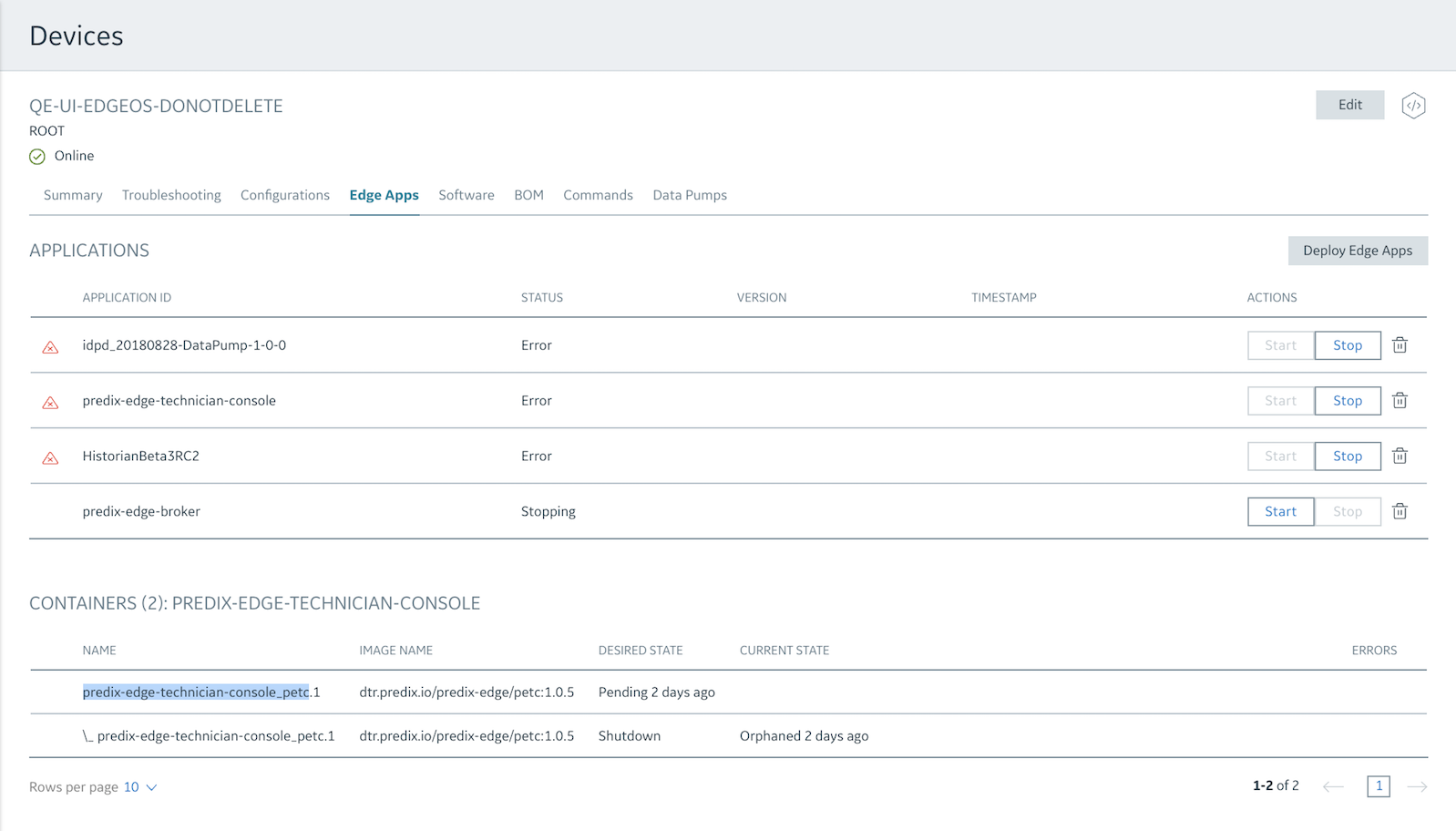Viewport: 1456px width, 831px height.
Task: Click 'Pending 2 days ago' desired state
Action: click(657, 692)
